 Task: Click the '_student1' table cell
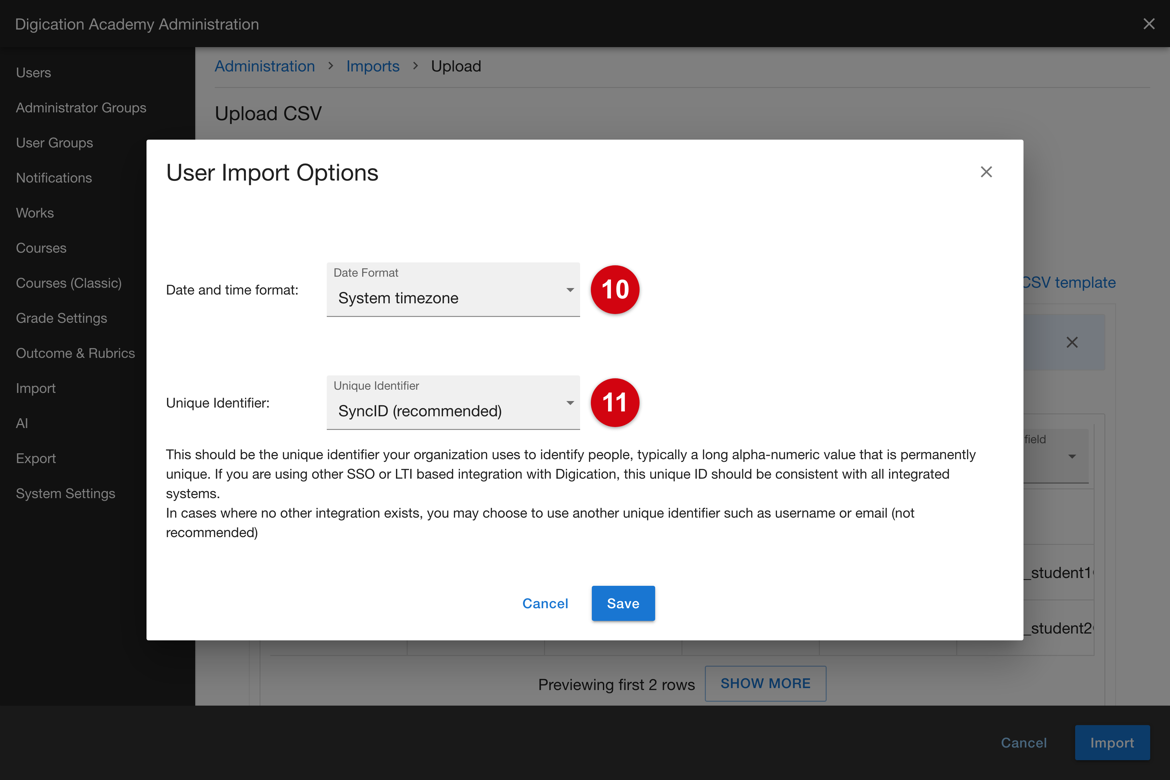click(1058, 572)
